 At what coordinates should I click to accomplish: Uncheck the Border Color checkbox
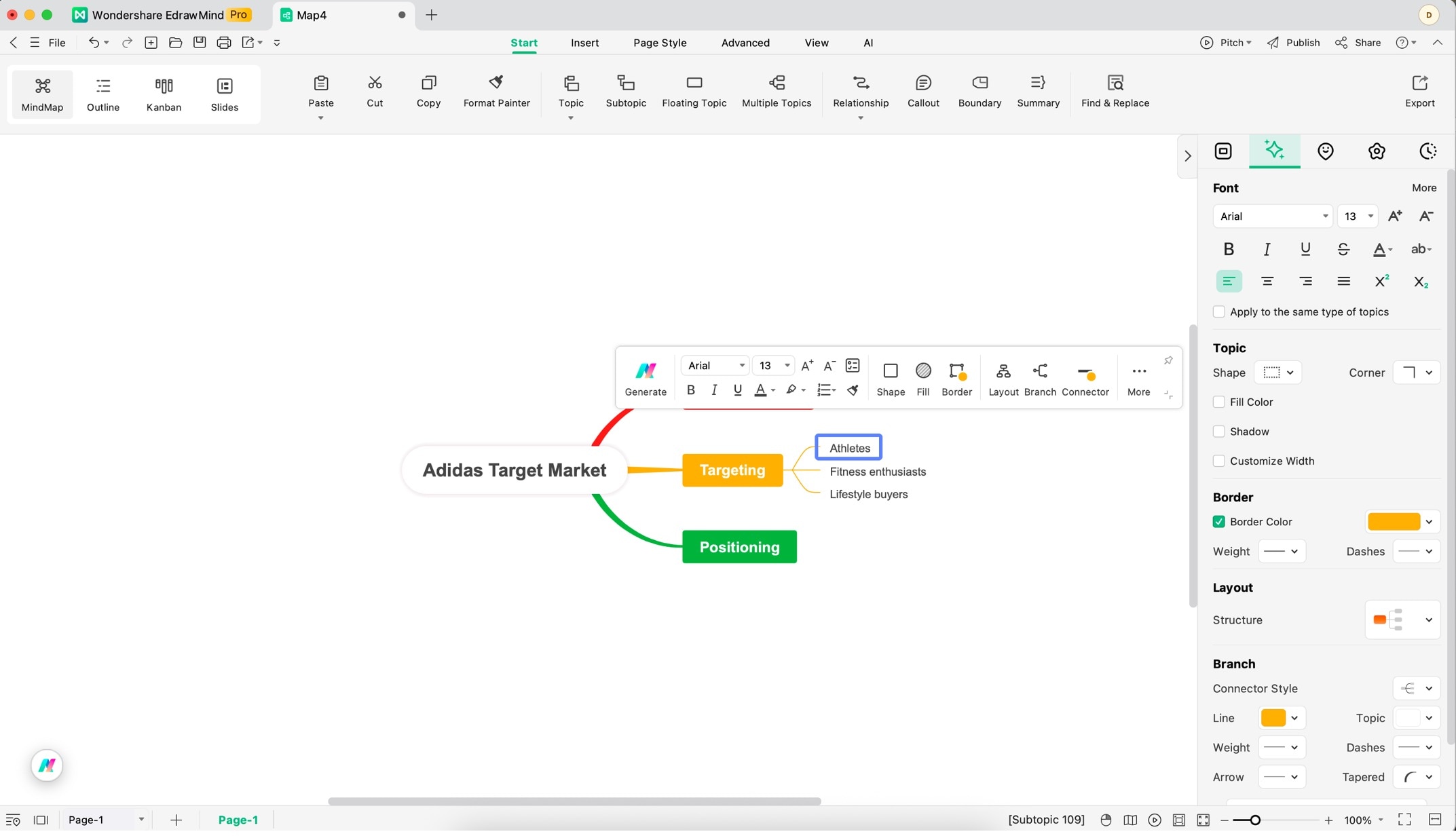(x=1218, y=521)
